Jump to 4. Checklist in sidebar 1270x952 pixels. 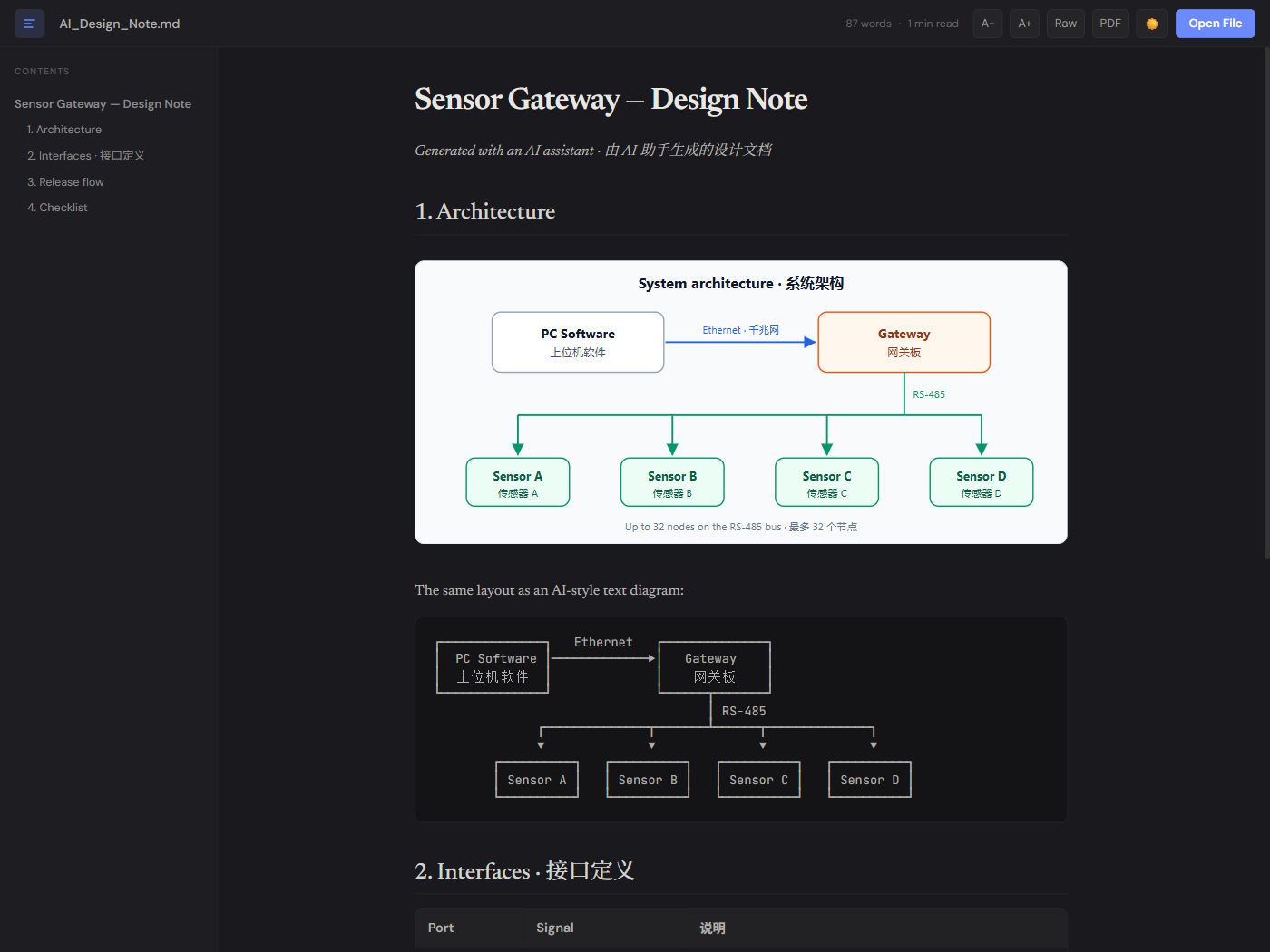tap(57, 208)
